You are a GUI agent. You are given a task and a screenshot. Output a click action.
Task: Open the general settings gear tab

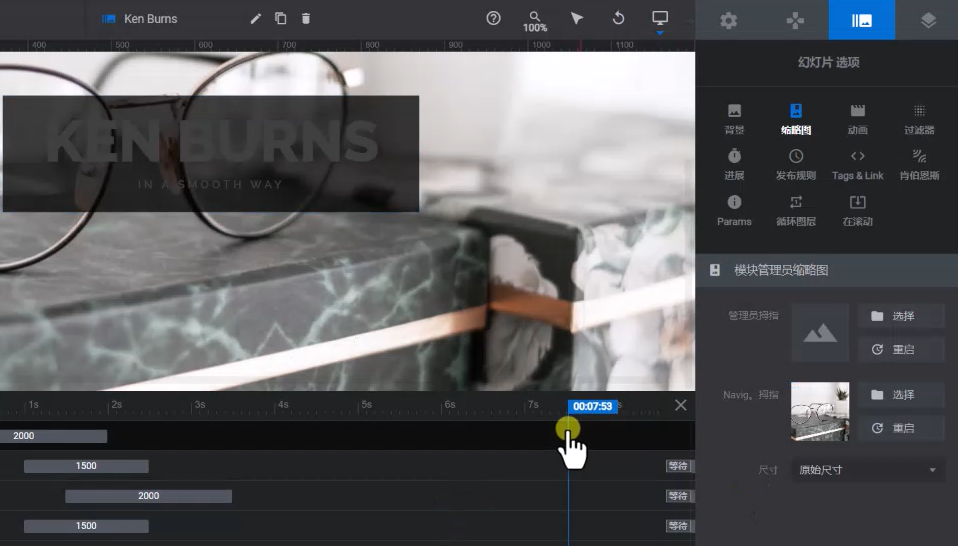(x=728, y=20)
